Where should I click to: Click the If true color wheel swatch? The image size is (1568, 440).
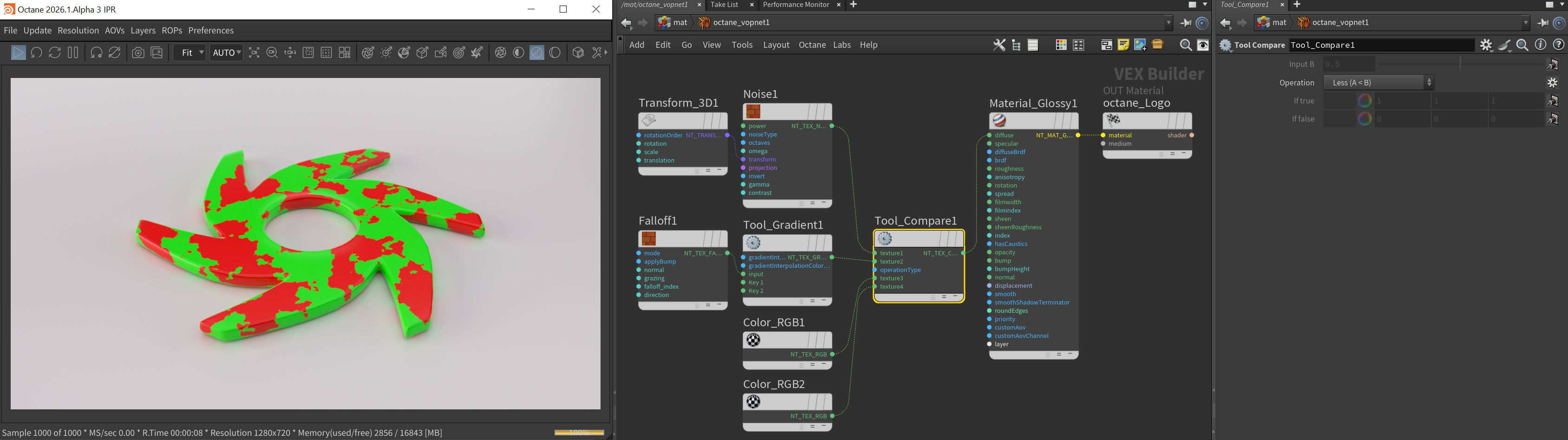pos(1365,101)
